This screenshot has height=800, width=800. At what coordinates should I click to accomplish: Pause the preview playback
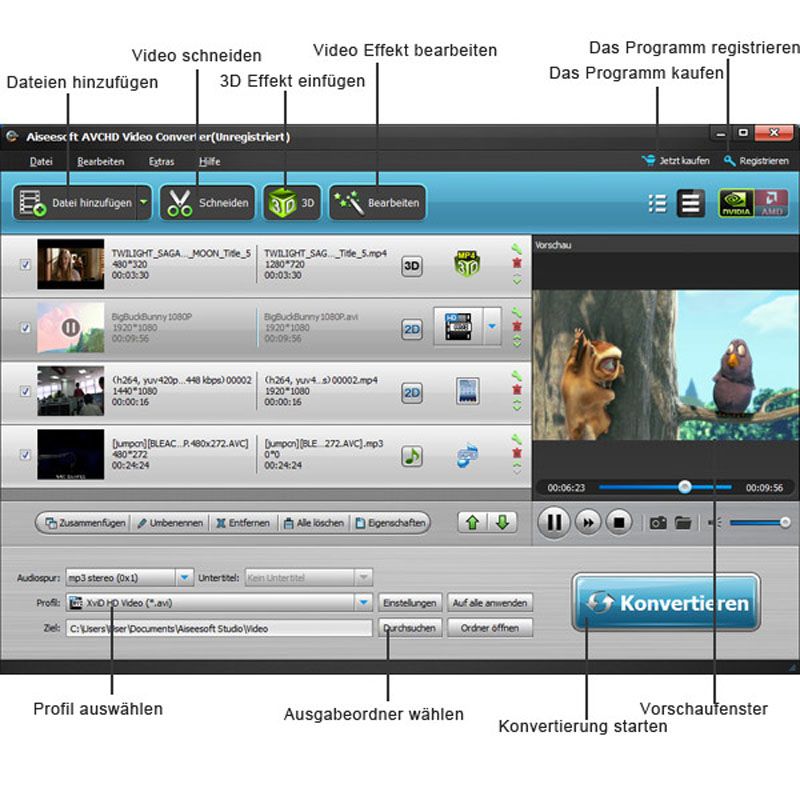(x=553, y=521)
